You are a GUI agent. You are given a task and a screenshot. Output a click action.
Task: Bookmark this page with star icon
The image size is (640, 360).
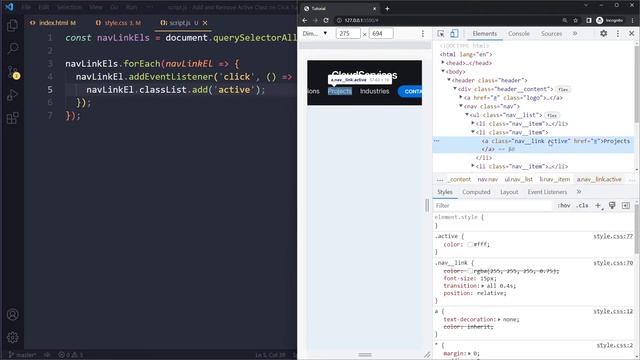pos(576,20)
